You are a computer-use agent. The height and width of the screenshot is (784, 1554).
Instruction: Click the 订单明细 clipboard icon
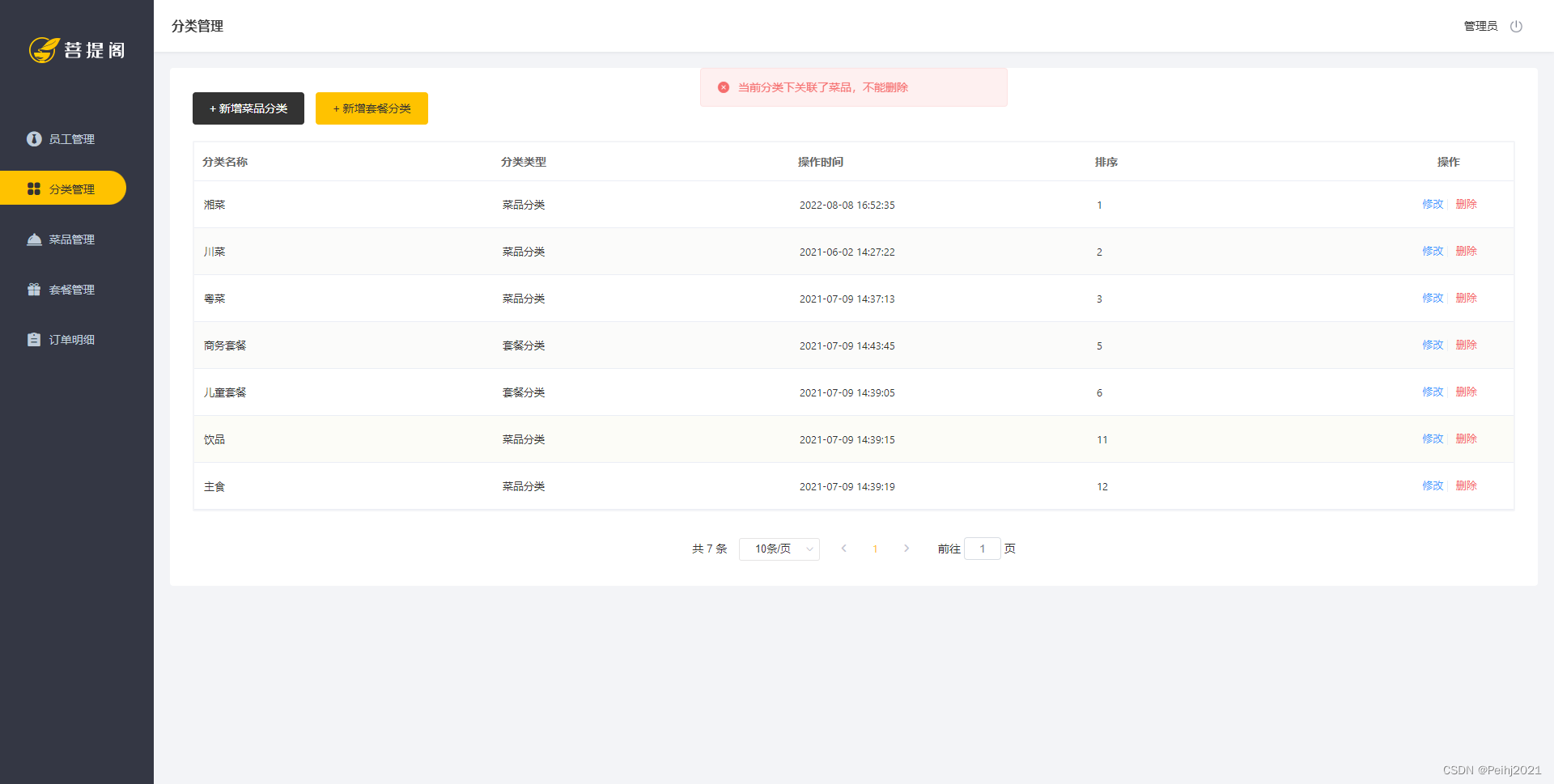coord(34,340)
